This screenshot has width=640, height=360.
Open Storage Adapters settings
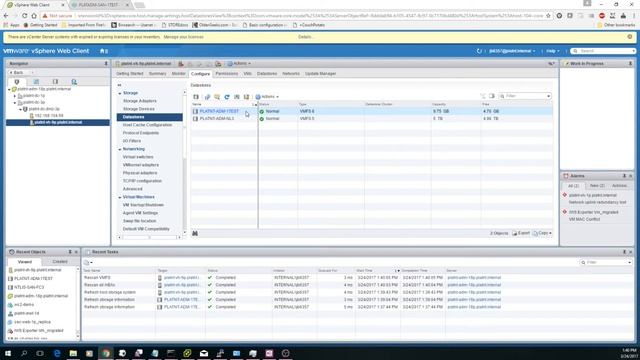click(x=140, y=101)
